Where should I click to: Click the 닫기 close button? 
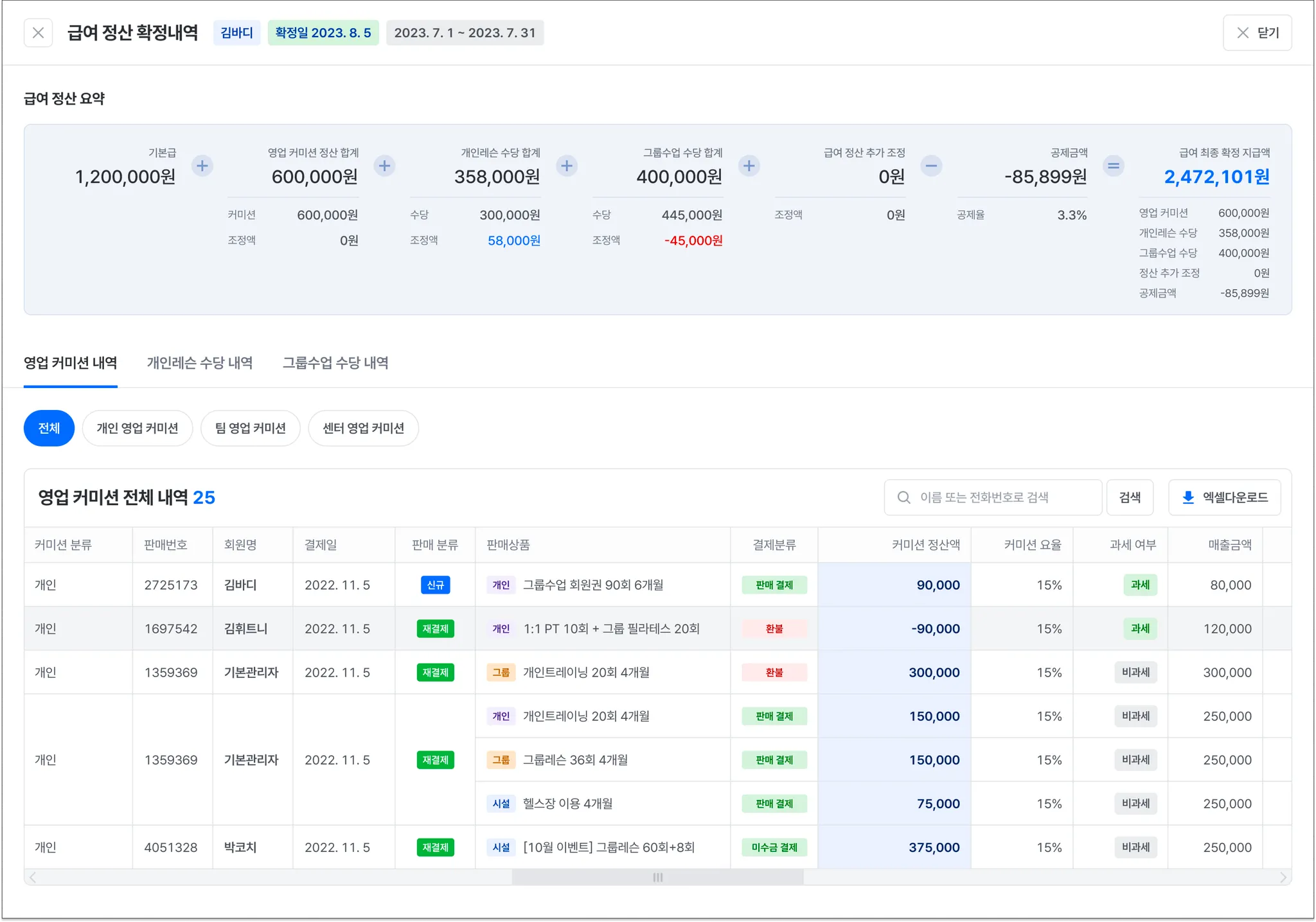coord(1257,33)
